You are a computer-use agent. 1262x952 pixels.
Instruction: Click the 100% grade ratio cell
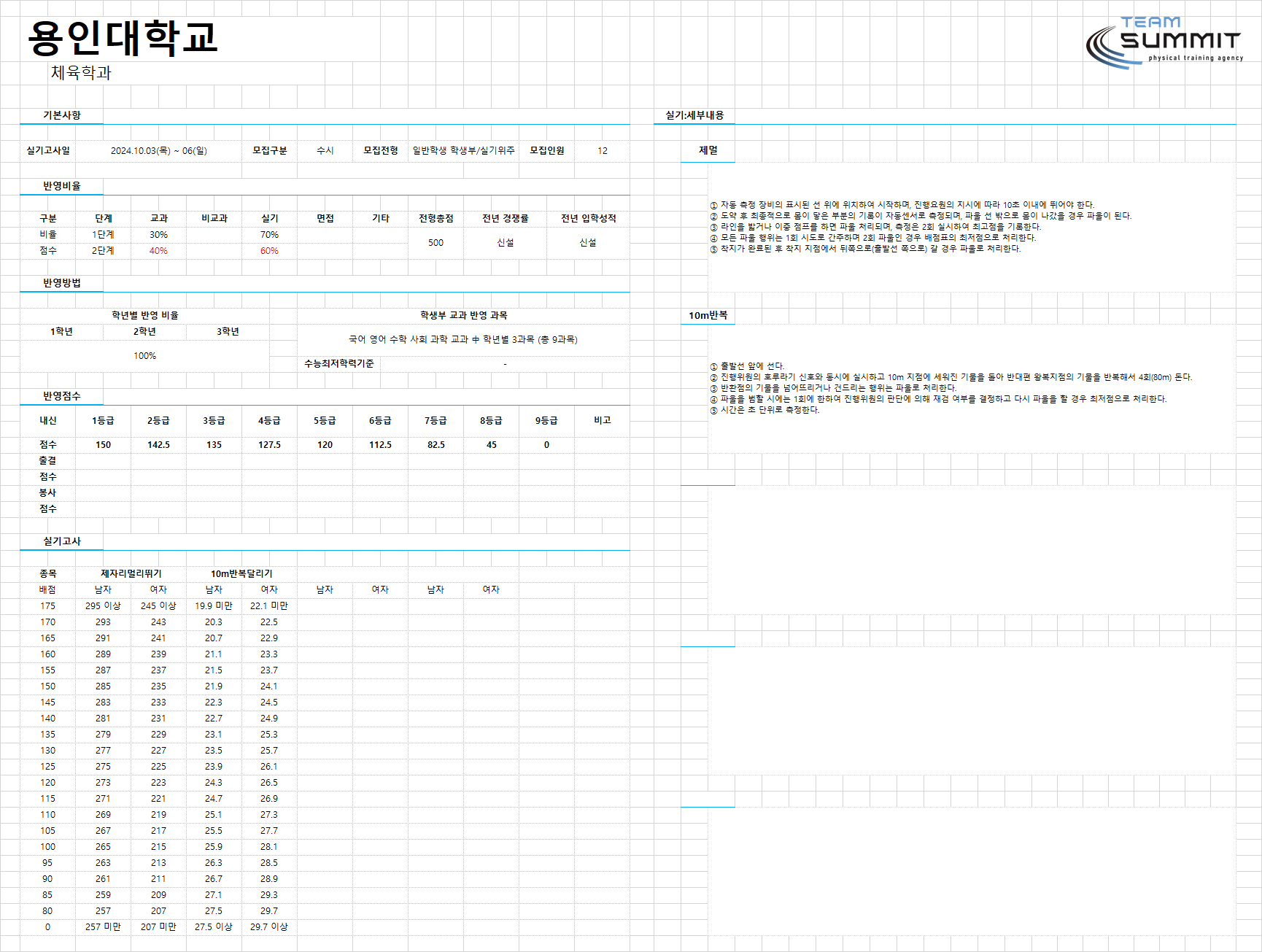[x=145, y=355]
